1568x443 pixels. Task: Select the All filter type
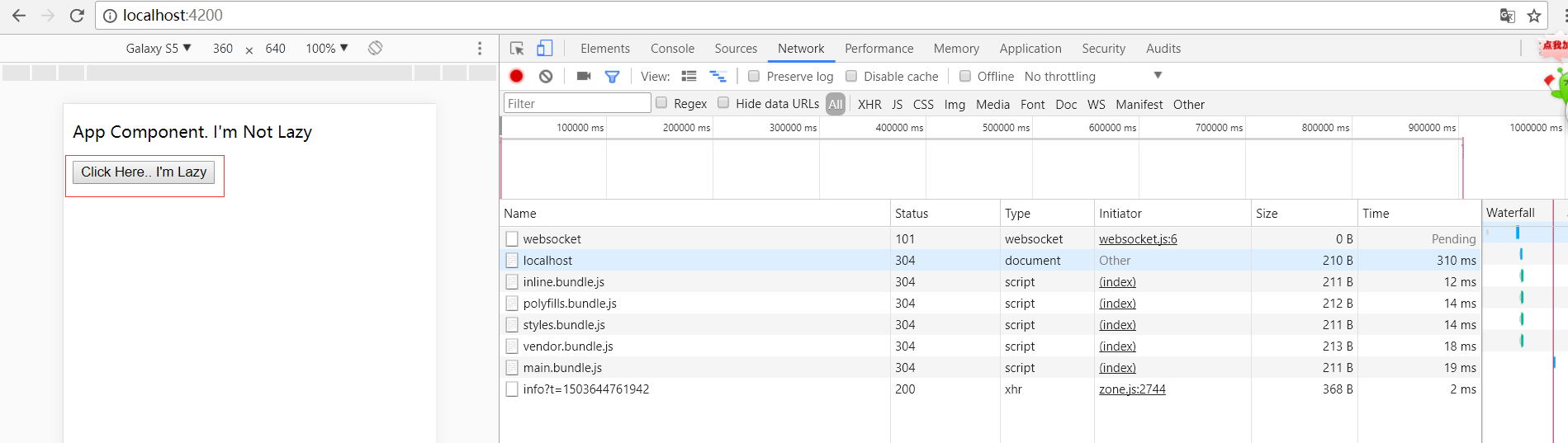pyautogui.click(x=836, y=104)
